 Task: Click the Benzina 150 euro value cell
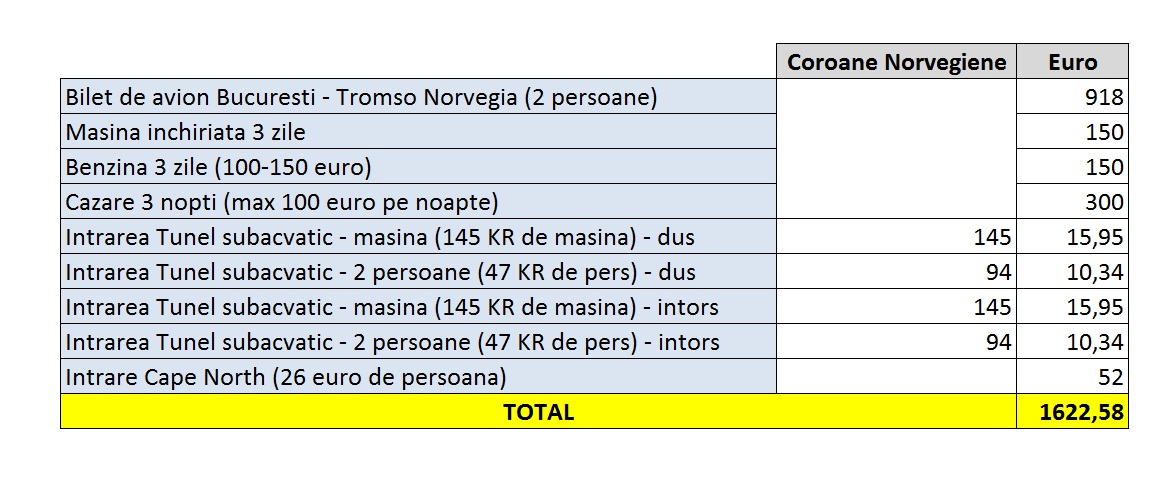pos(1072,167)
